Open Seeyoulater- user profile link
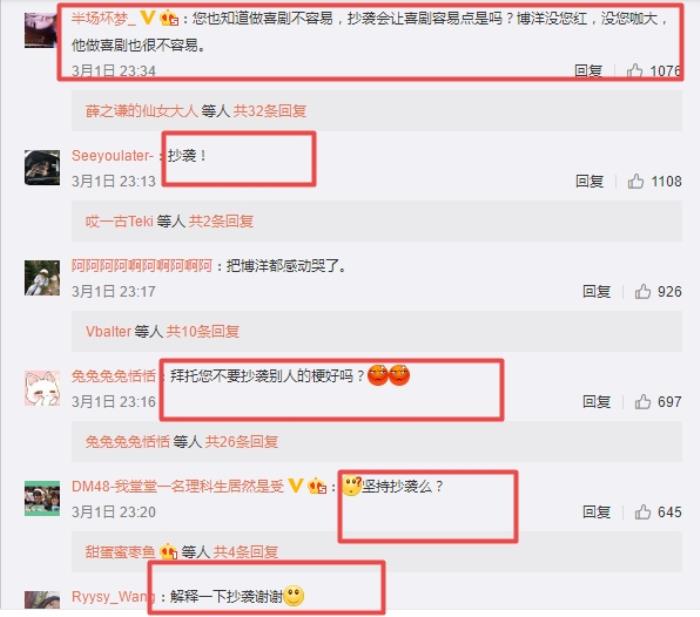 point(112,155)
